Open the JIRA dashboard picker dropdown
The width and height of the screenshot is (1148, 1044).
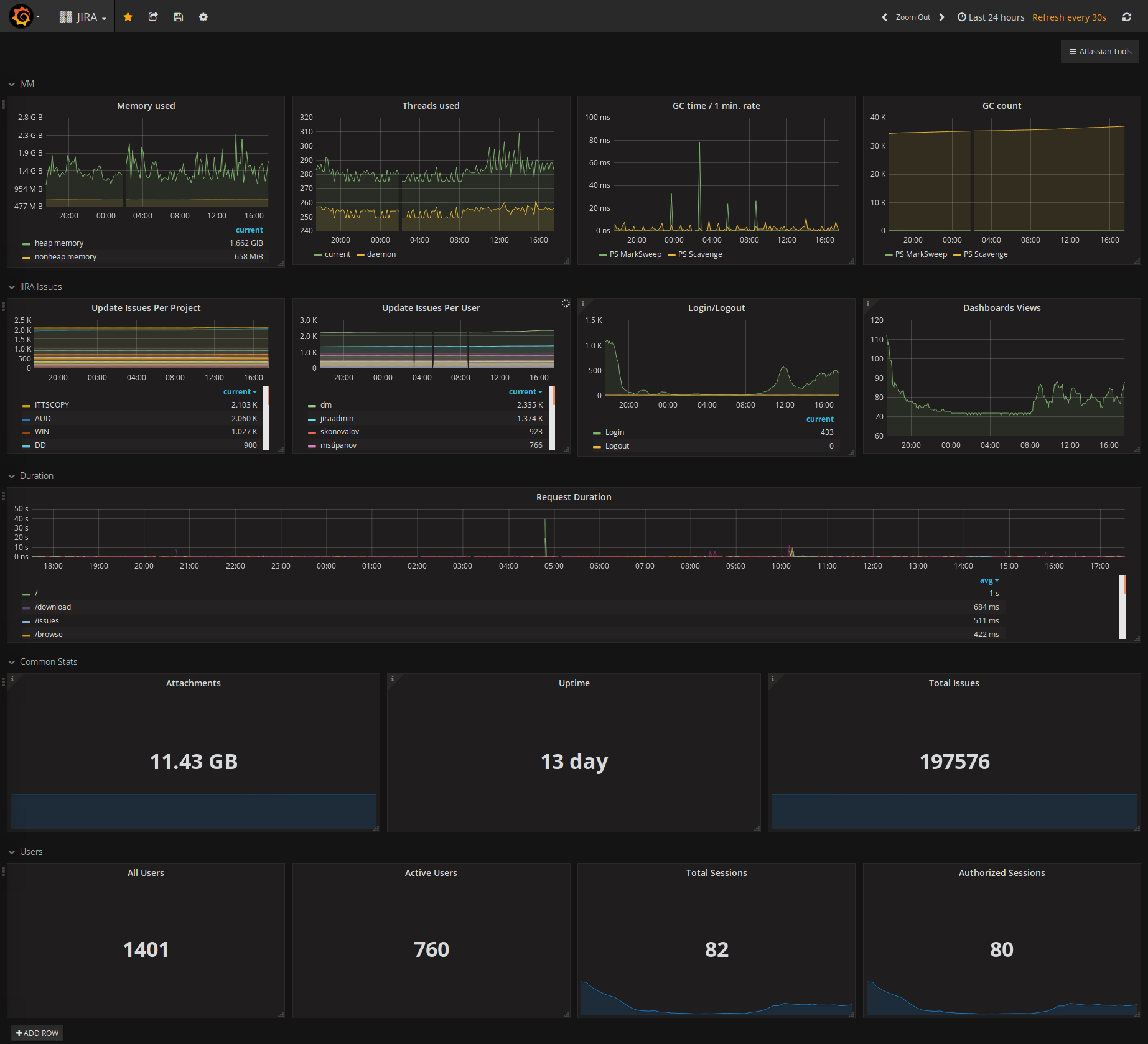pos(82,17)
